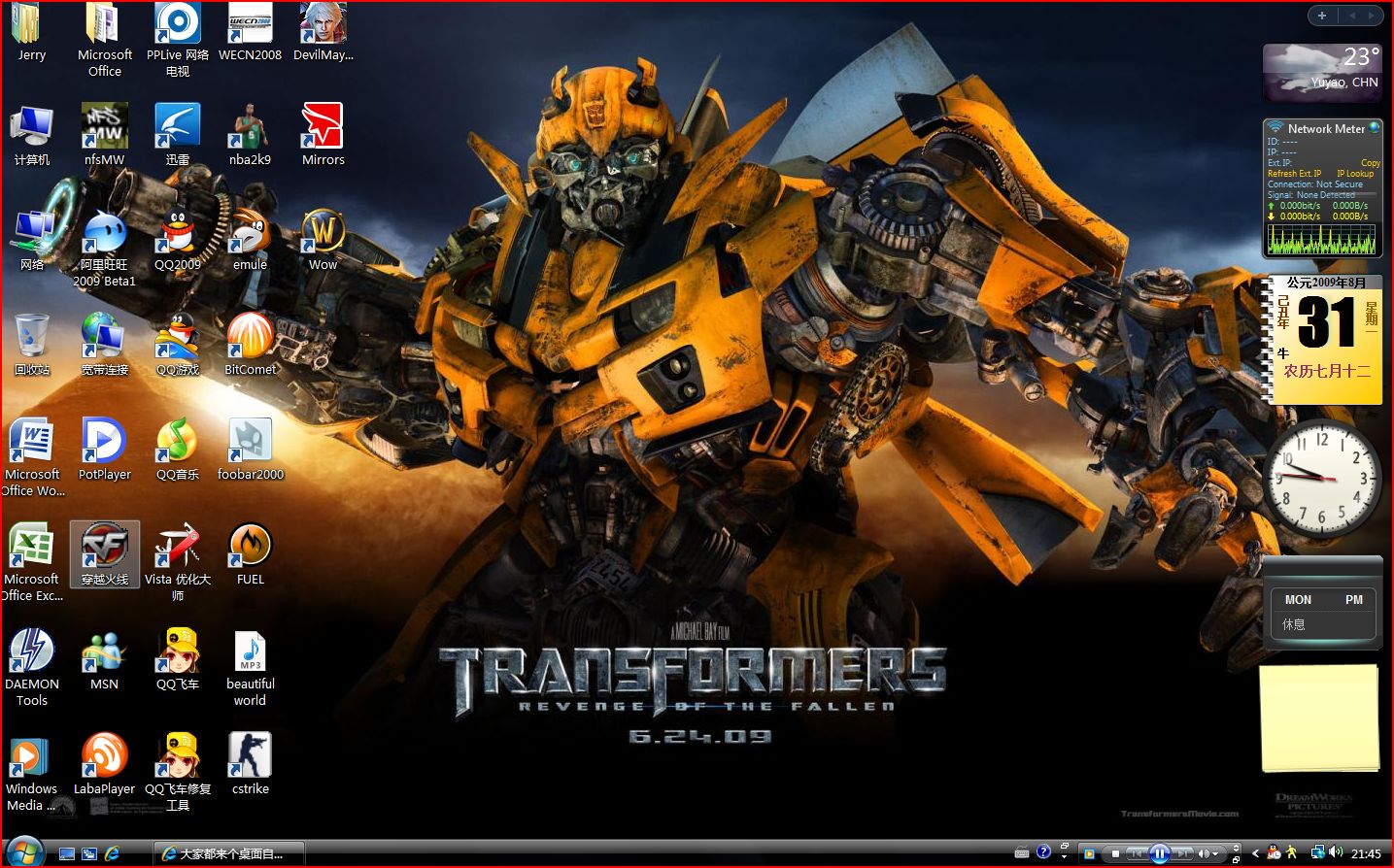Open the QQ飞车修复工具 shortcut
Viewport: 1394px width, 868px height.
178,773
